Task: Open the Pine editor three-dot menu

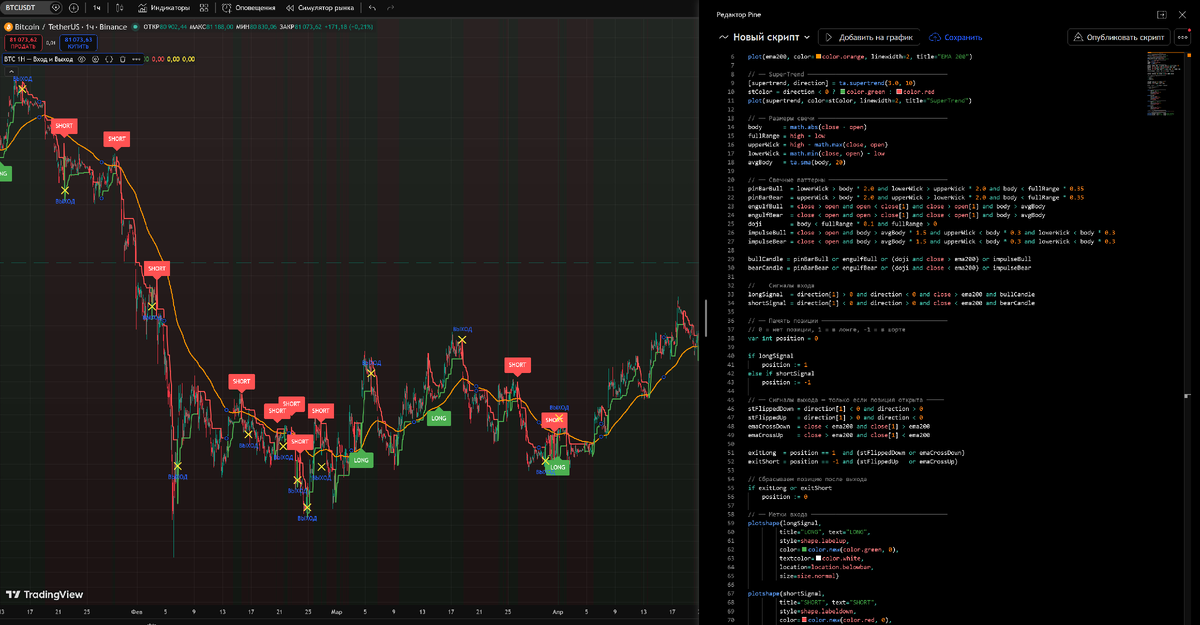Action: (x=1183, y=37)
